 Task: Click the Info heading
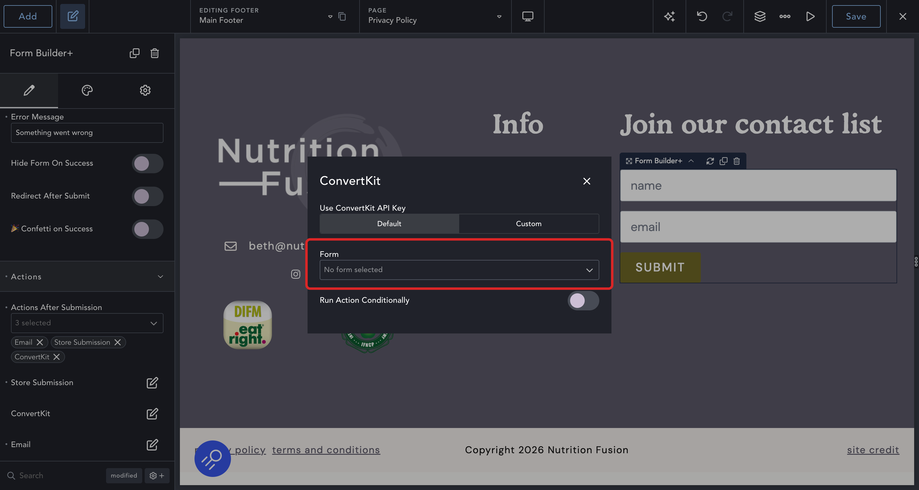click(518, 124)
